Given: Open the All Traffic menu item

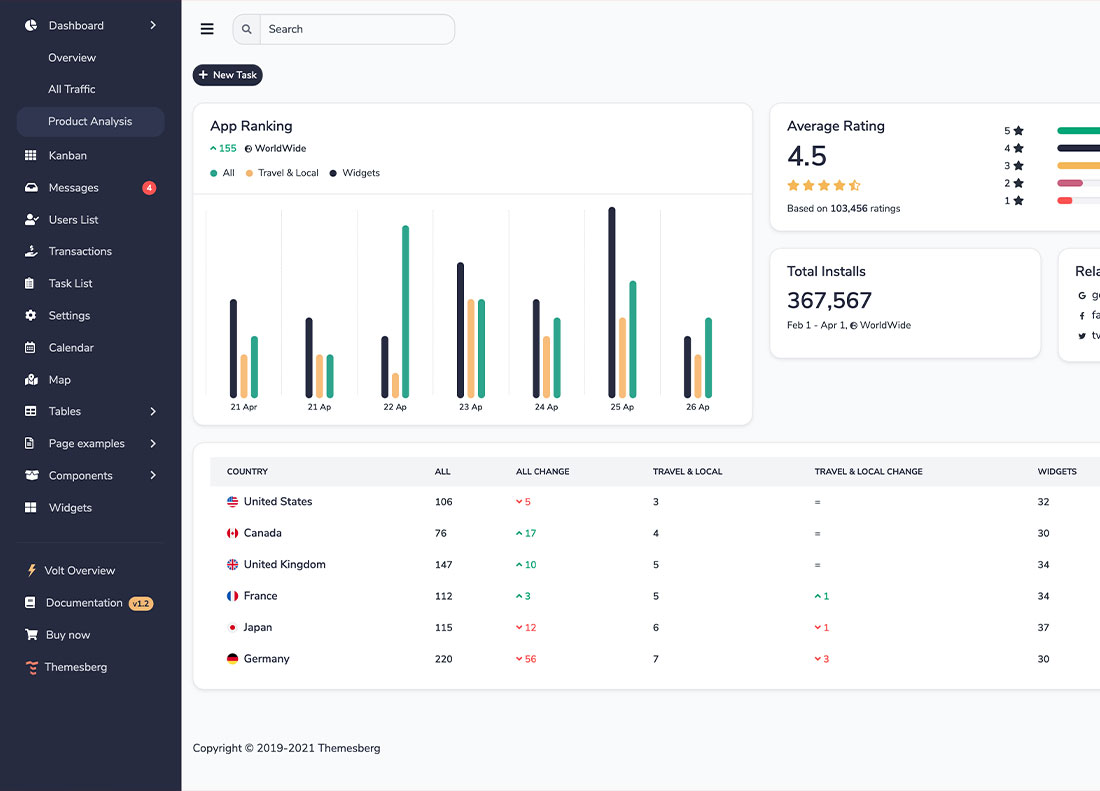Looking at the screenshot, I should point(72,89).
